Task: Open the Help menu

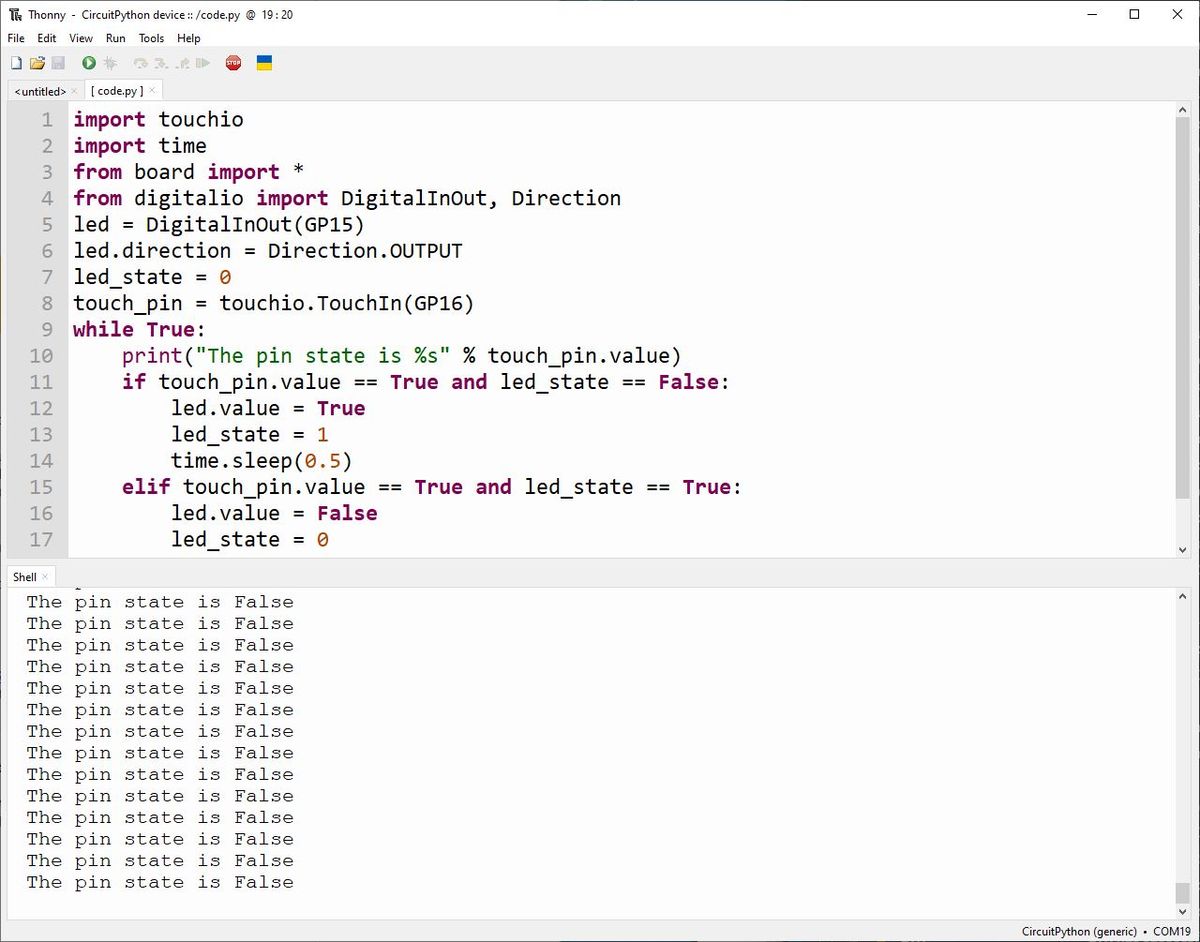Action: pos(189,38)
